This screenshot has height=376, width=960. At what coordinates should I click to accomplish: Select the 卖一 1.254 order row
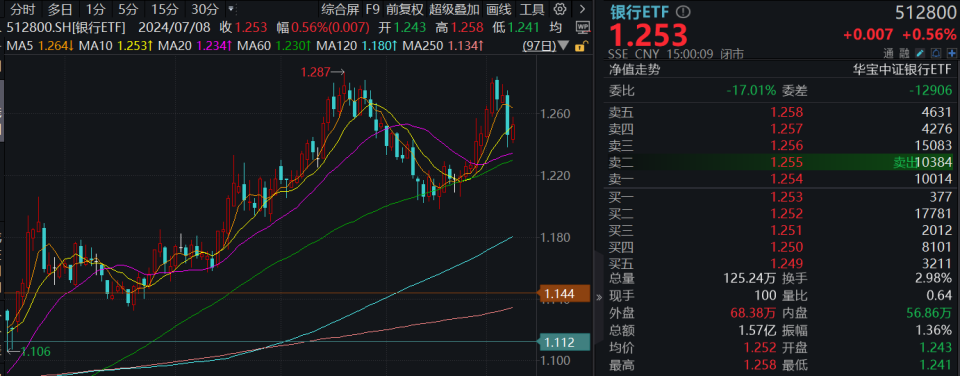(781, 179)
